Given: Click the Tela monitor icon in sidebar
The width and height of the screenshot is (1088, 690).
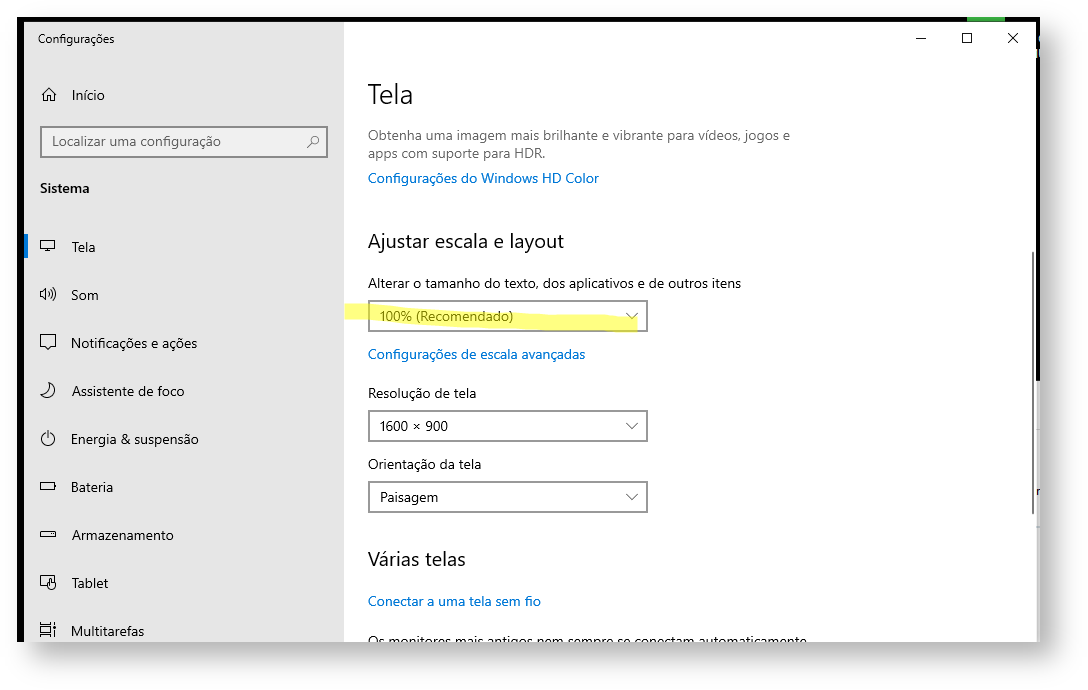Looking at the screenshot, I should point(48,247).
